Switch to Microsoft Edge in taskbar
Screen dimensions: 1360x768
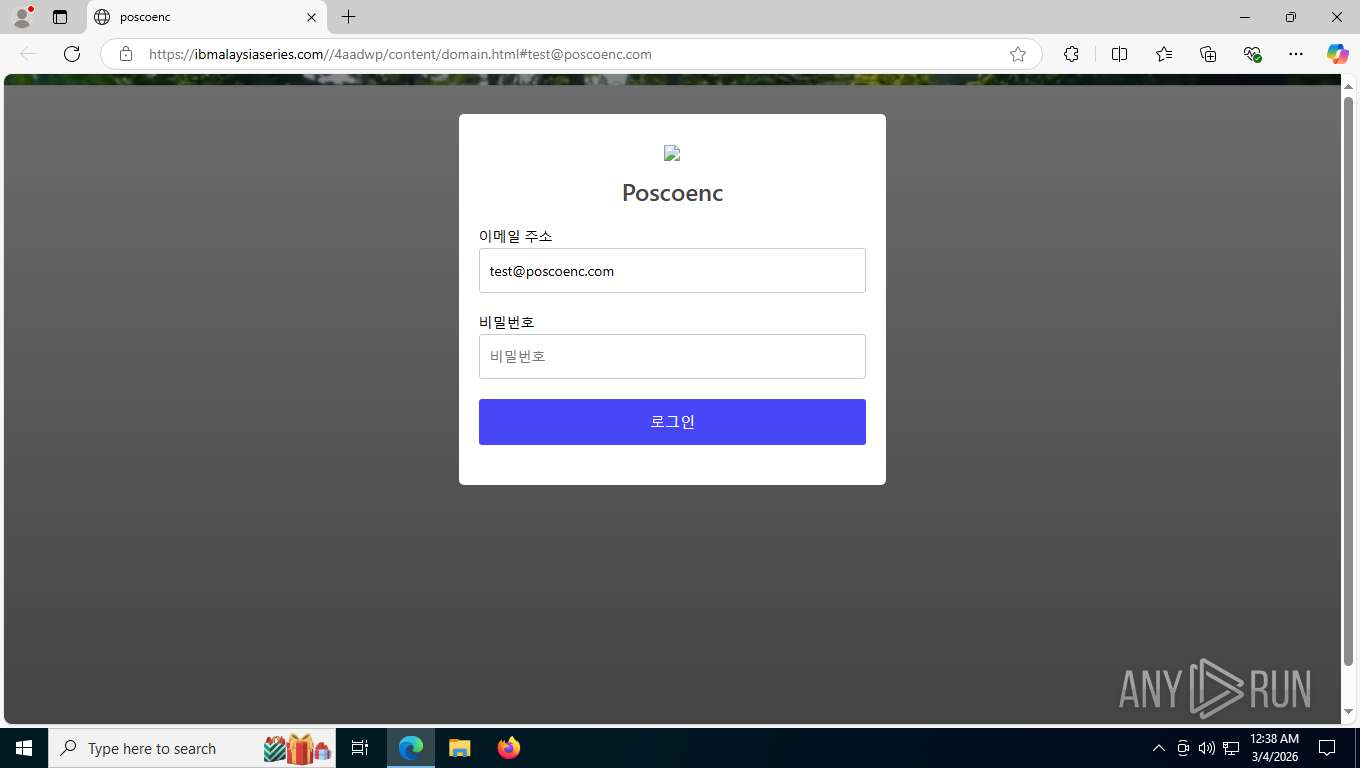[411, 748]
